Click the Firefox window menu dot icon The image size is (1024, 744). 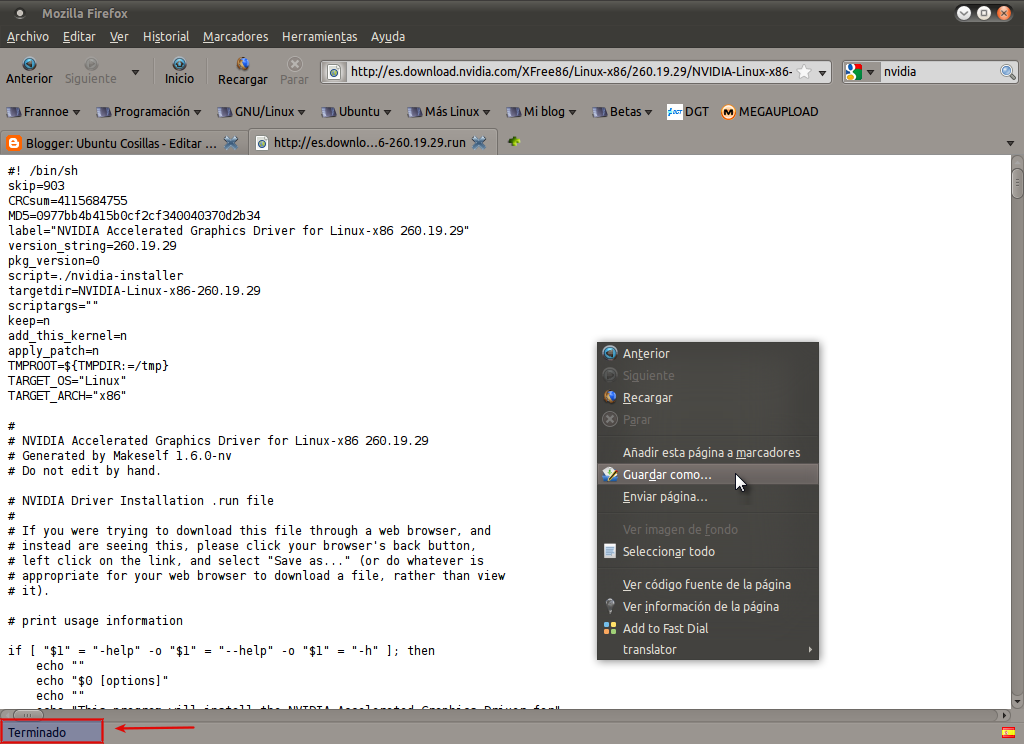[20, 13]
